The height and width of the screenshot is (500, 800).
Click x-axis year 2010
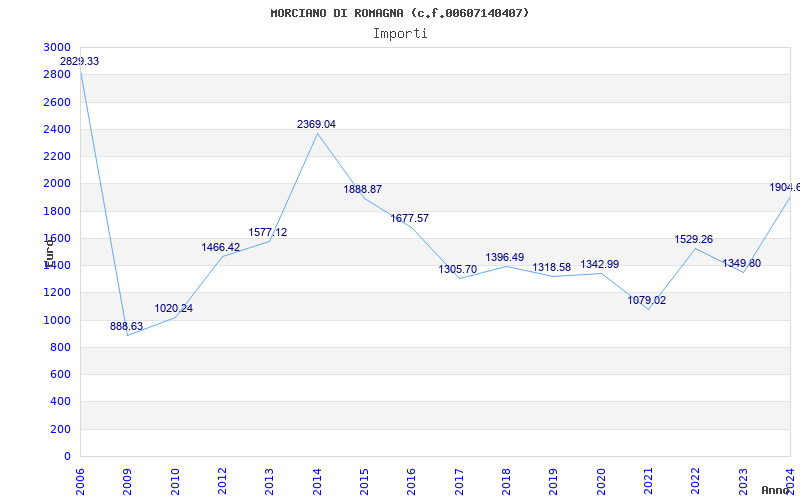click(x=174, y=482)
